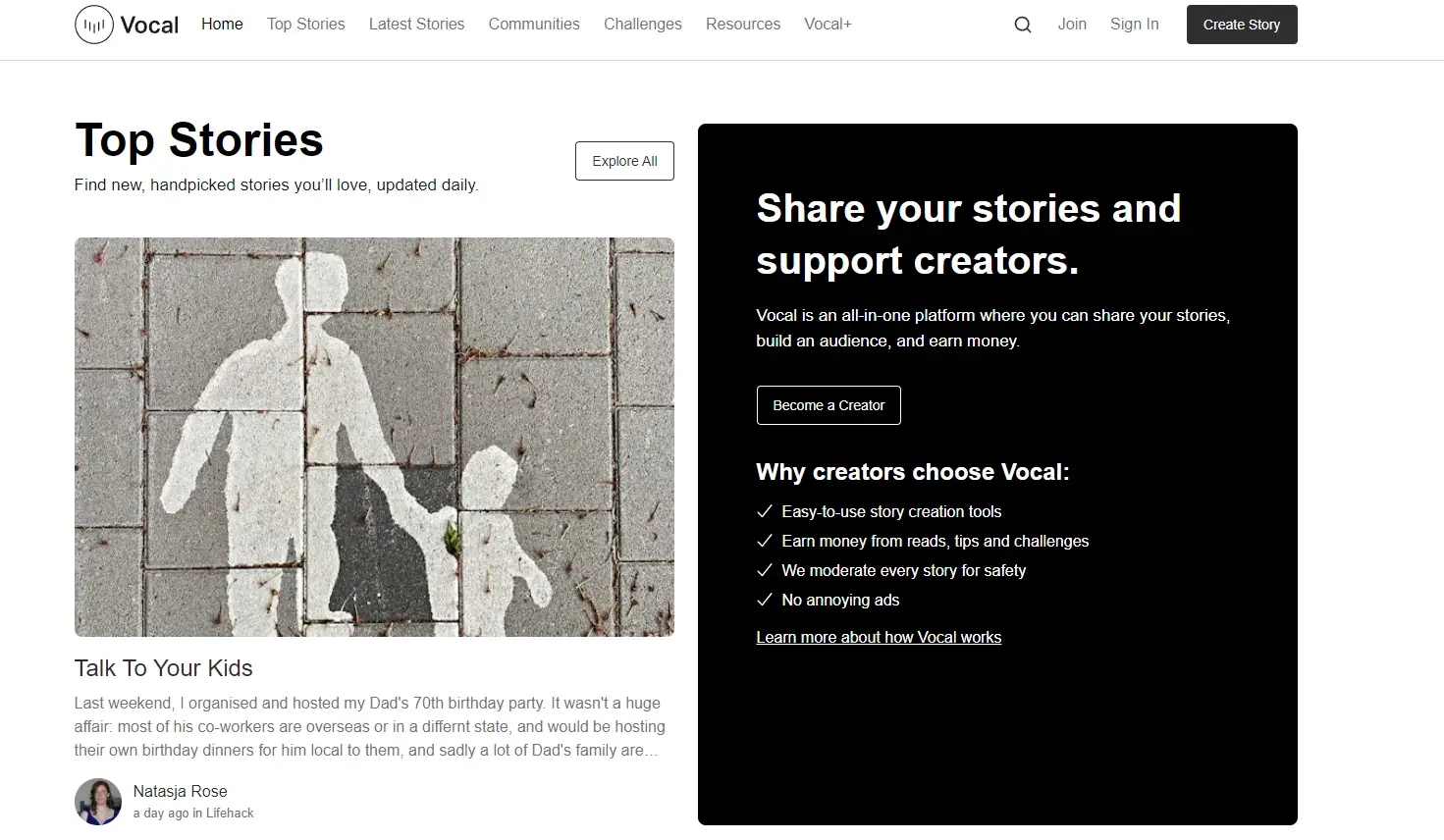Select the Vocal+ nav item
The image size is (1444, 840).
tap(828, 25)
